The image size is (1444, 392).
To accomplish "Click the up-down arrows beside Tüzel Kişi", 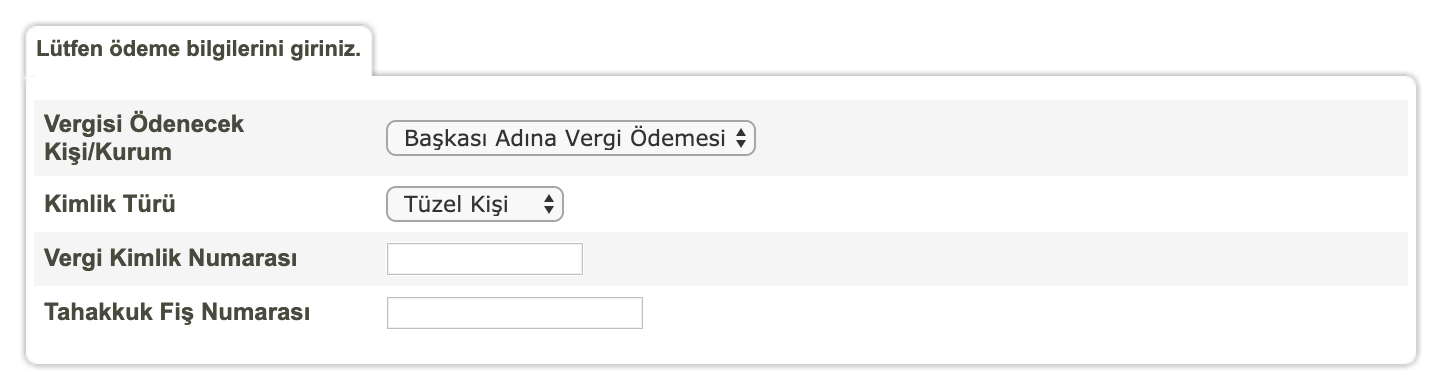I will pyautogui.click(x=548, y=205).
